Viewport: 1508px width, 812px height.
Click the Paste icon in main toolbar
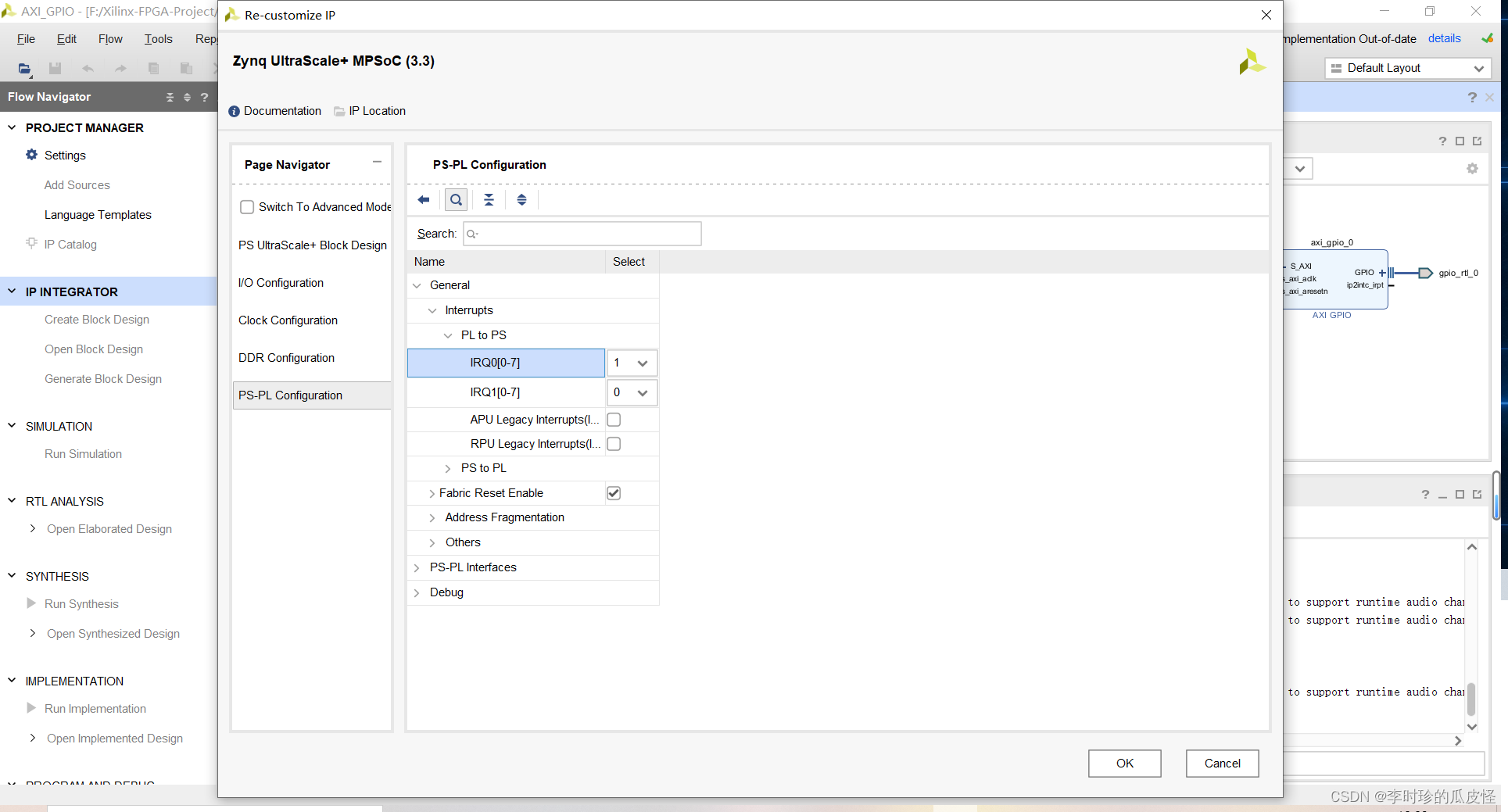pos(186,69)
